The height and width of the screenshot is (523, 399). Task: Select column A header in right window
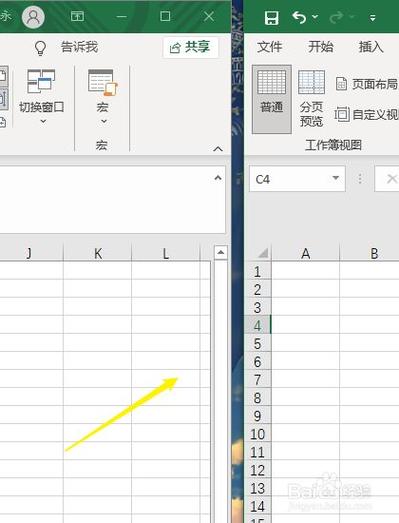click(x=306, y=253)
